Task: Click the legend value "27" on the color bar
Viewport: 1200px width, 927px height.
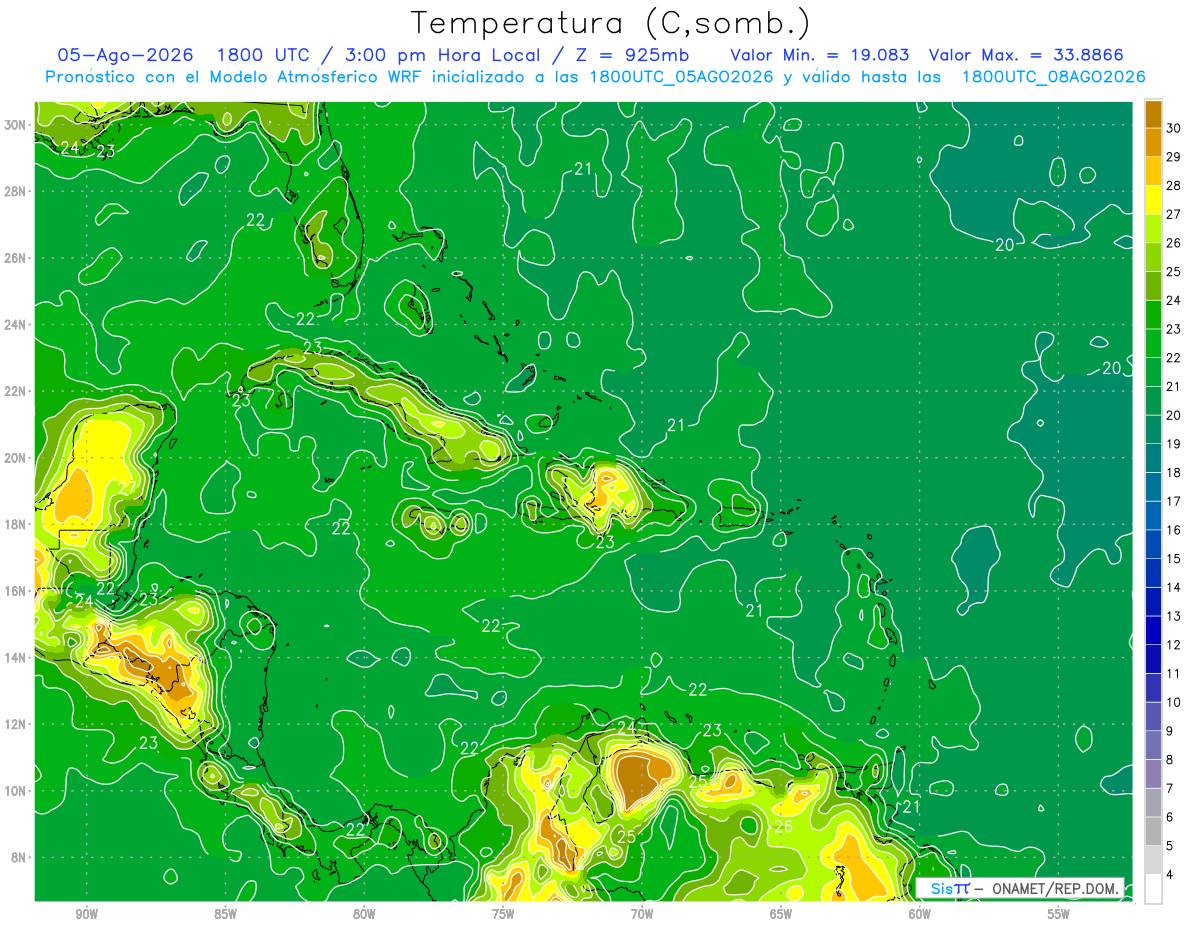Action: pyautogui.click(x=1174, y=214)
